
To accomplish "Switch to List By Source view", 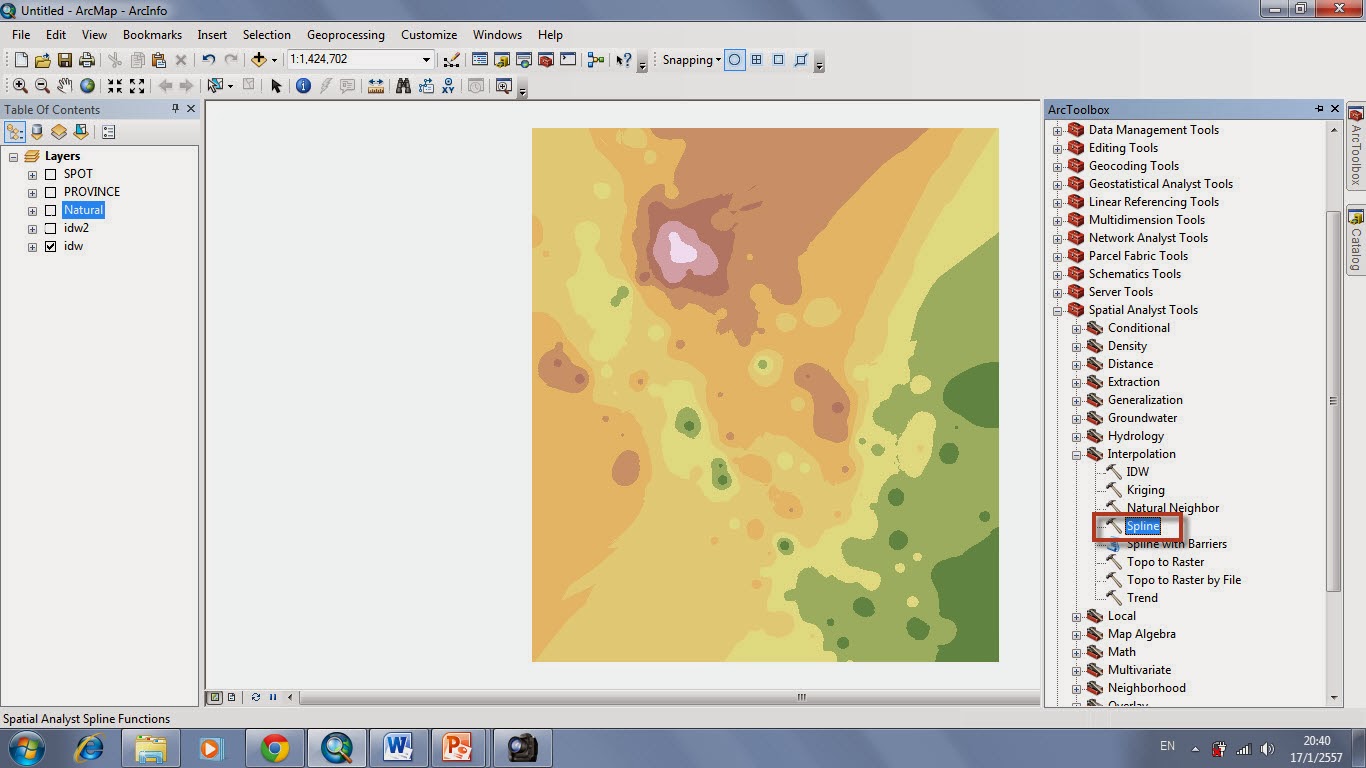I will pyautogui.click(x=37, y=131).
